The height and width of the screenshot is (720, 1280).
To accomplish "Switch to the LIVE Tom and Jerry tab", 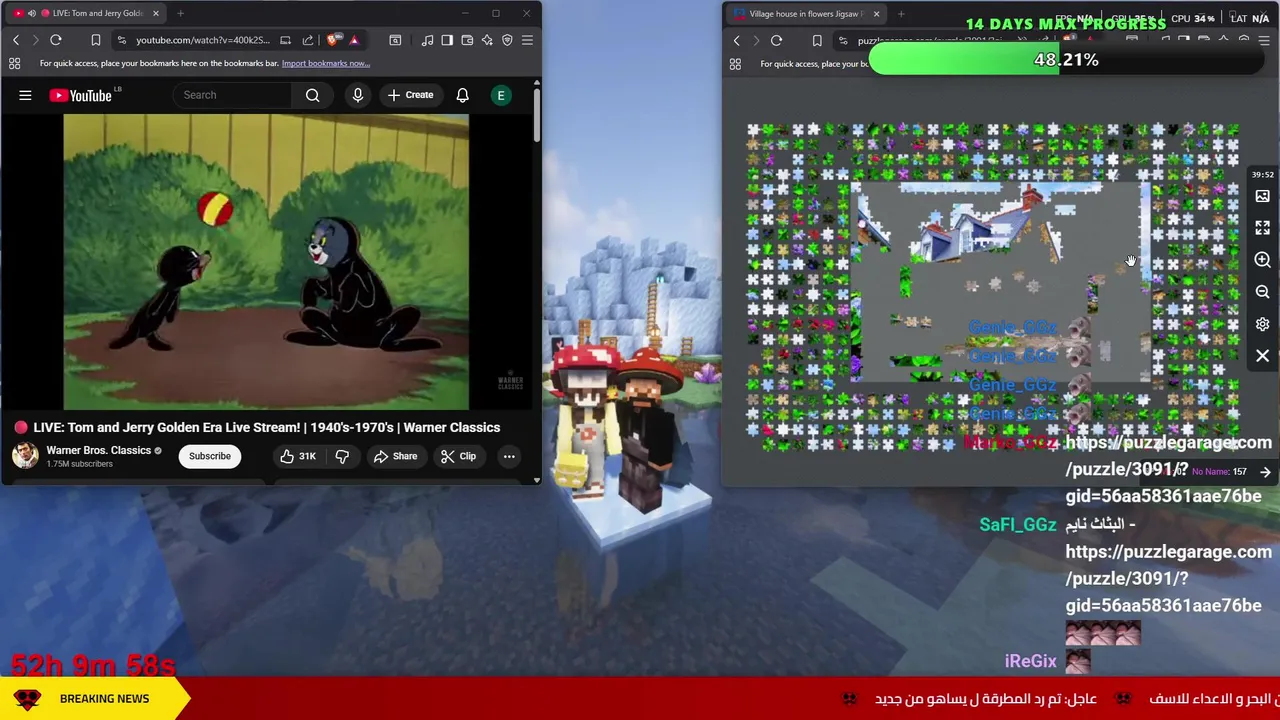I will pyautogui.click(x=84, y=13).
